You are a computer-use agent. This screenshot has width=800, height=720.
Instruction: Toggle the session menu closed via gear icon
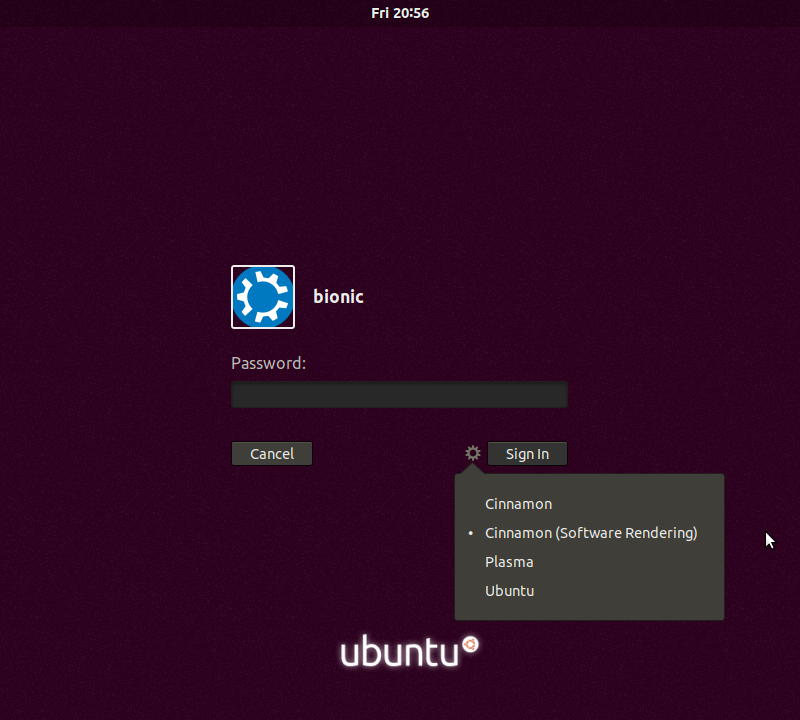pos(471,453)
